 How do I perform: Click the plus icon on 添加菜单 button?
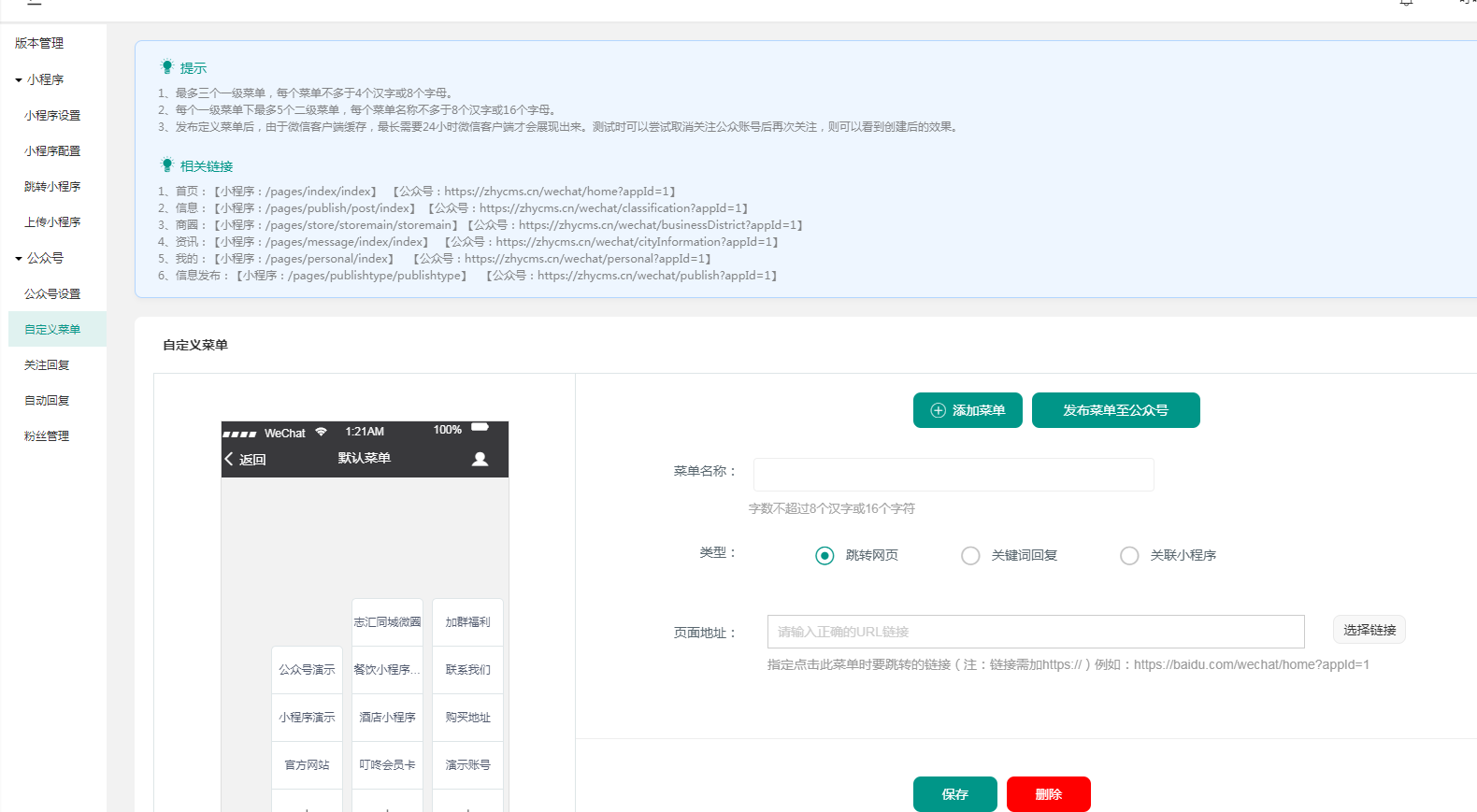click(938, 410)
